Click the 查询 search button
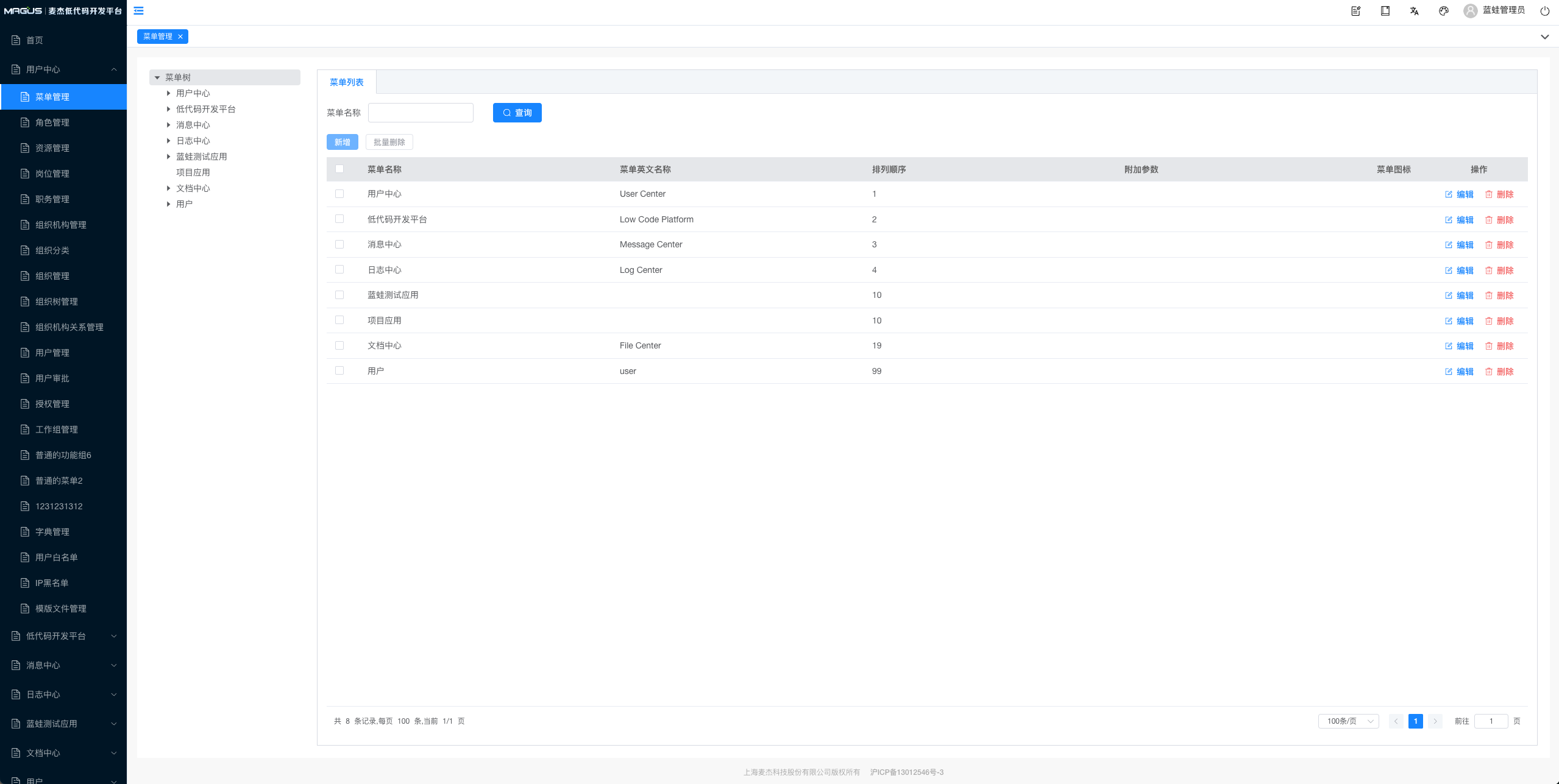Image resolution: width=1559 pixels, height=784 pixels. (x=517, y=113)
